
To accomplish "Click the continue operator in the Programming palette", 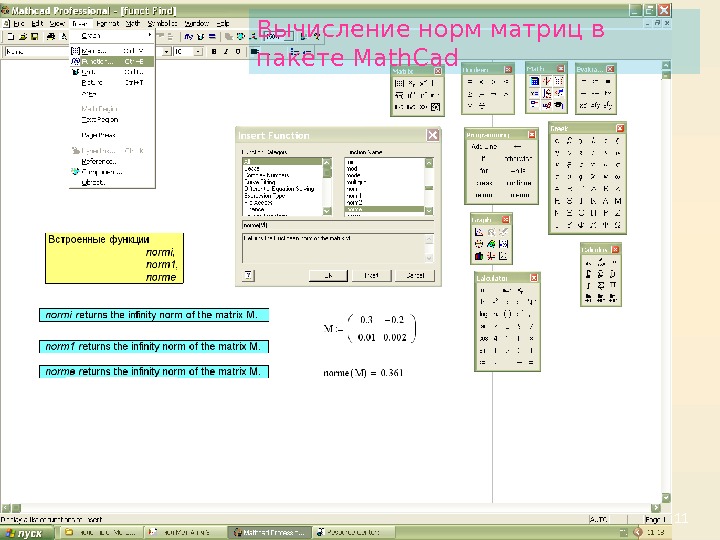I will 518,183.
